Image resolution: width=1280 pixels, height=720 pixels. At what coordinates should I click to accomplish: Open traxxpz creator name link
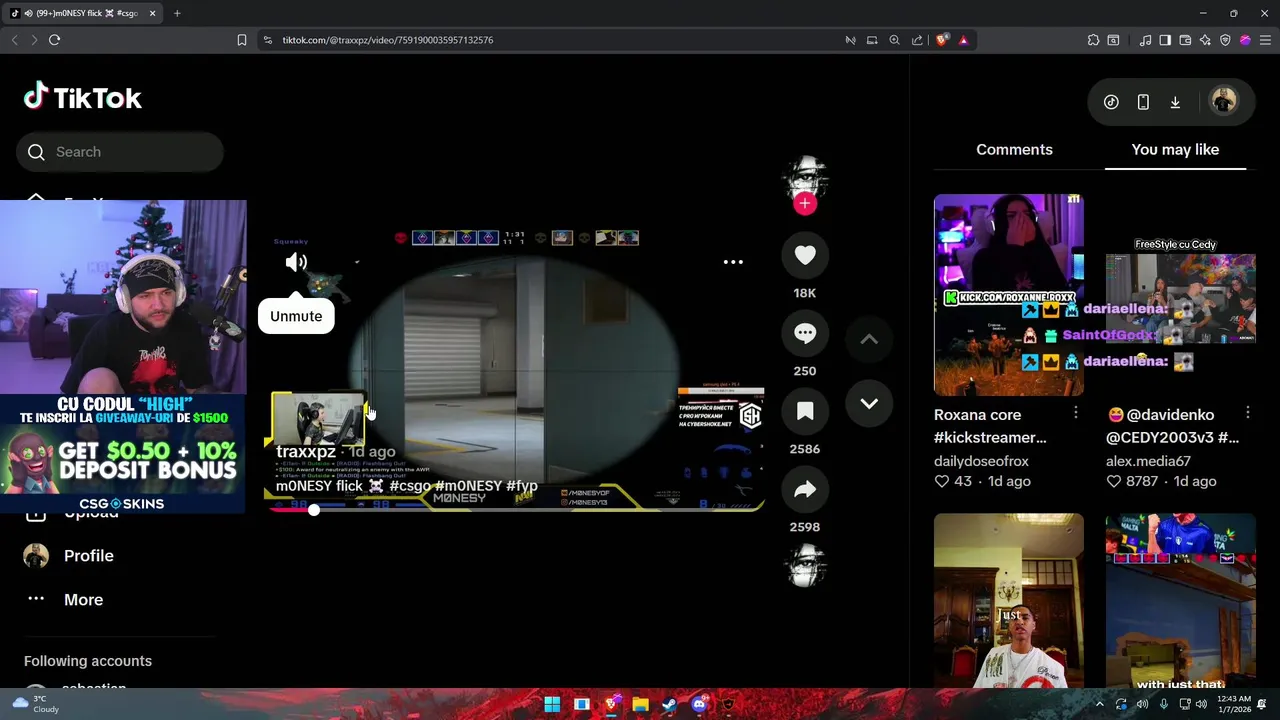306,452
